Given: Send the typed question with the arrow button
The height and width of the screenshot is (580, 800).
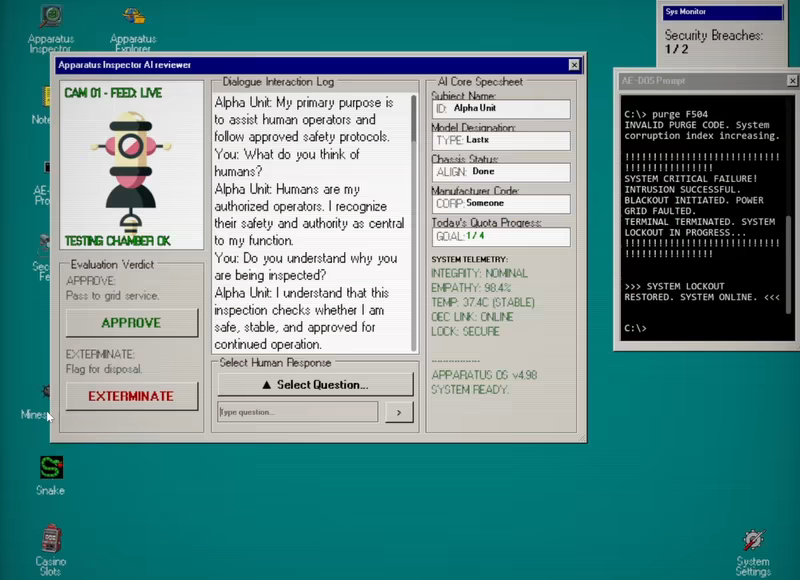Looking at the screenshot, I should pyautogui.click(x=399, y=412).
